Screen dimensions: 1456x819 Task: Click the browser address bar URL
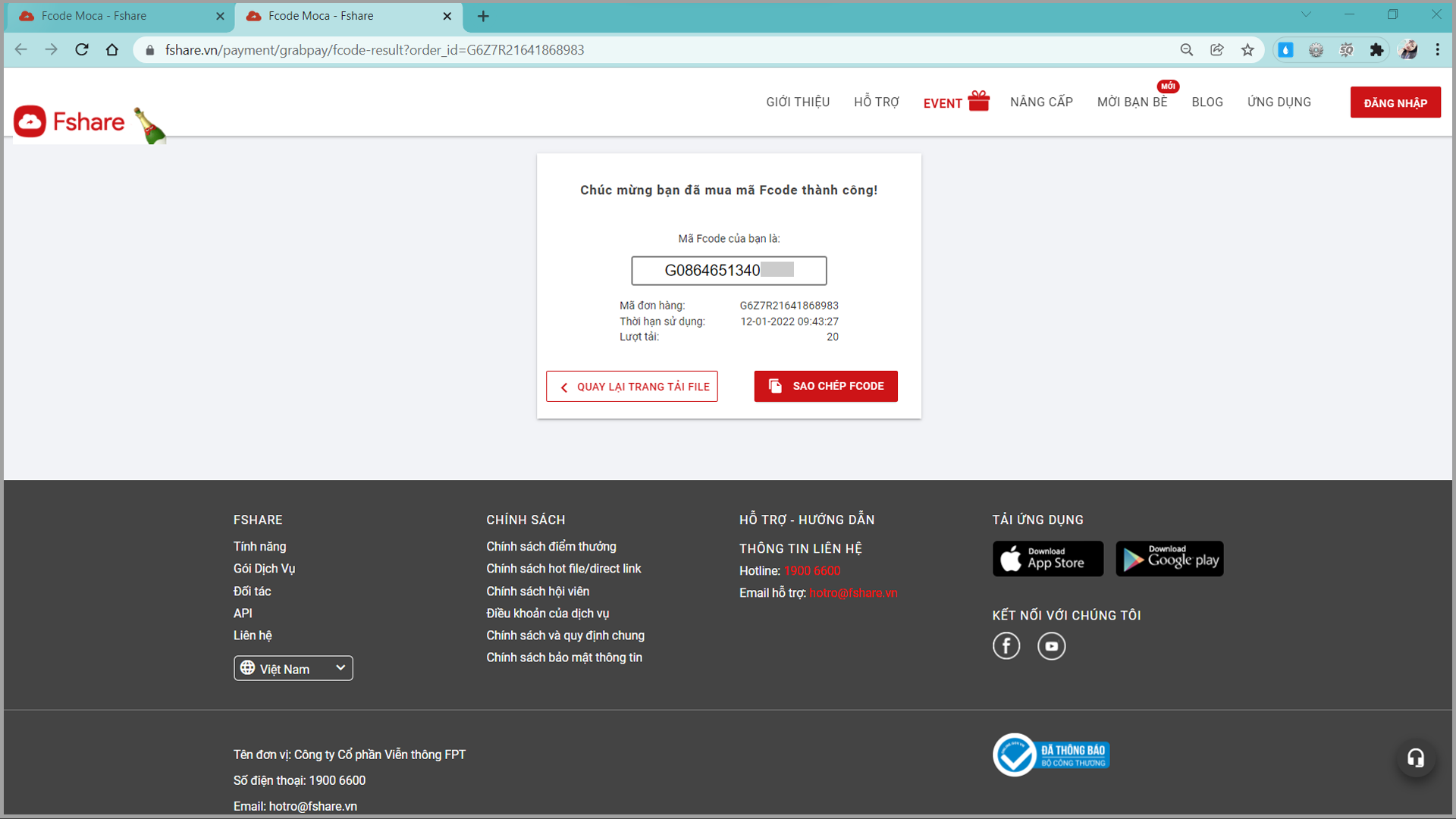[375, 50]
